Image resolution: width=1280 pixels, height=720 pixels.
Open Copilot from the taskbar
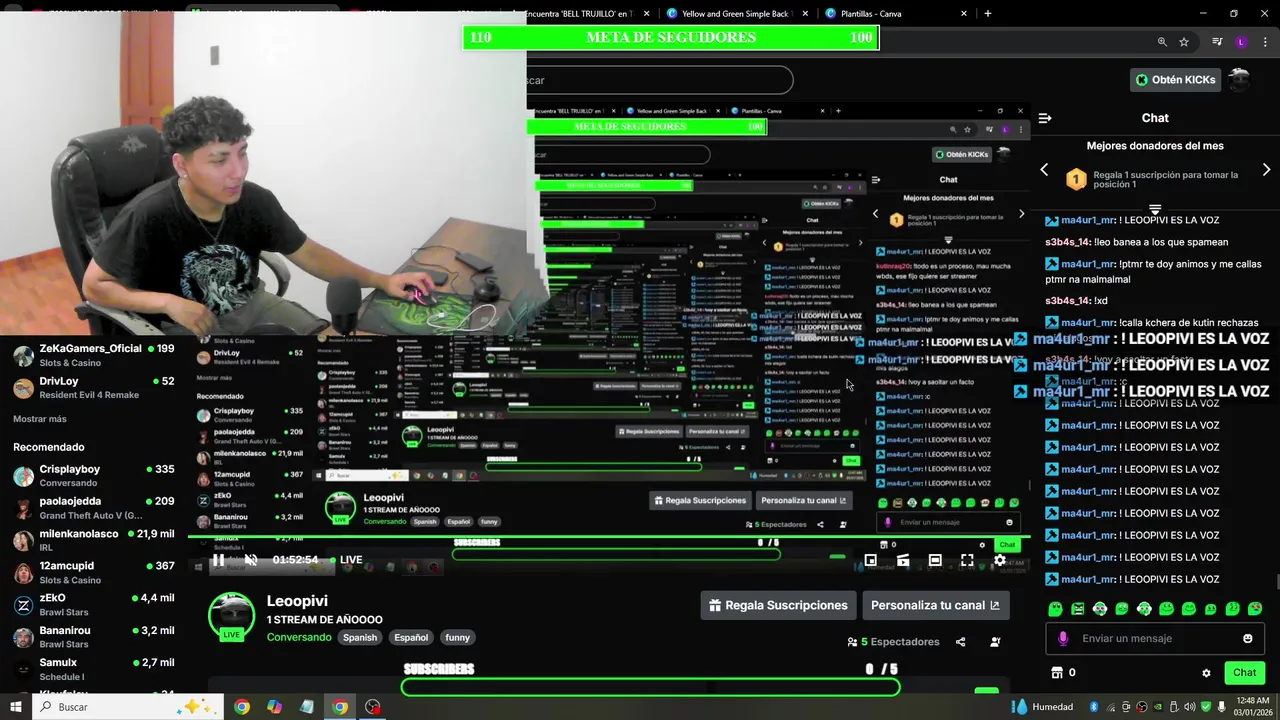click(x=274, y=707)
